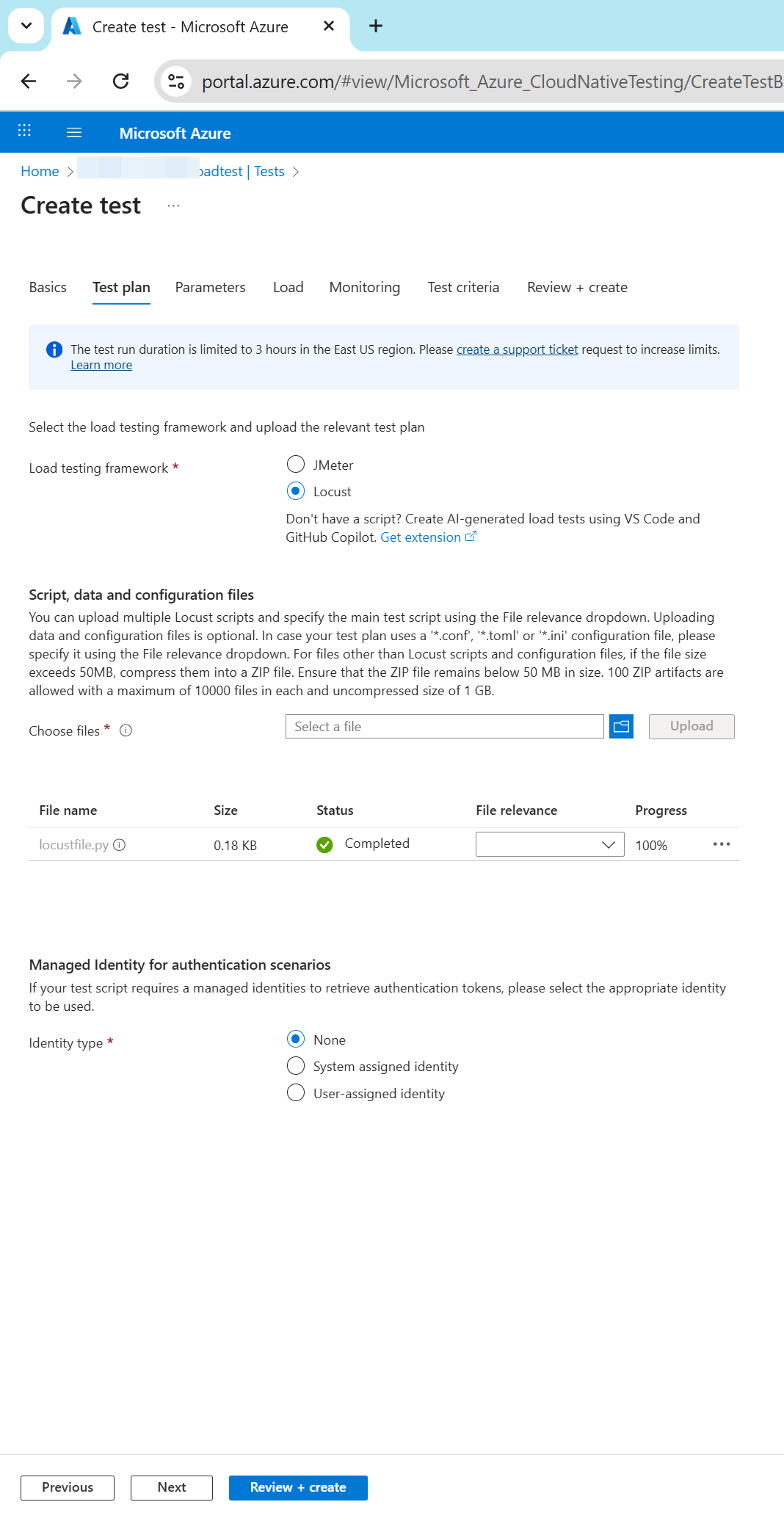The width and height of the screenshot is (784, 1524).
Task: Click the Review + create button
Action: point(298,1487)
